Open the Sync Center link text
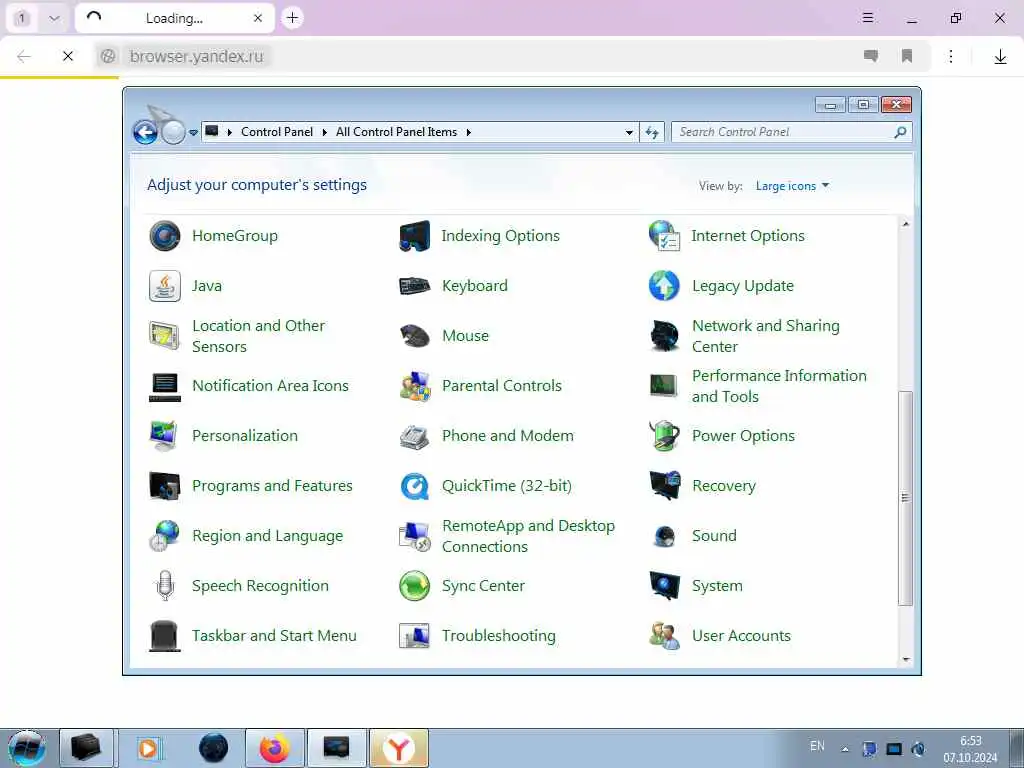Screen dimensions: 1024x768 tap(483, 586)
